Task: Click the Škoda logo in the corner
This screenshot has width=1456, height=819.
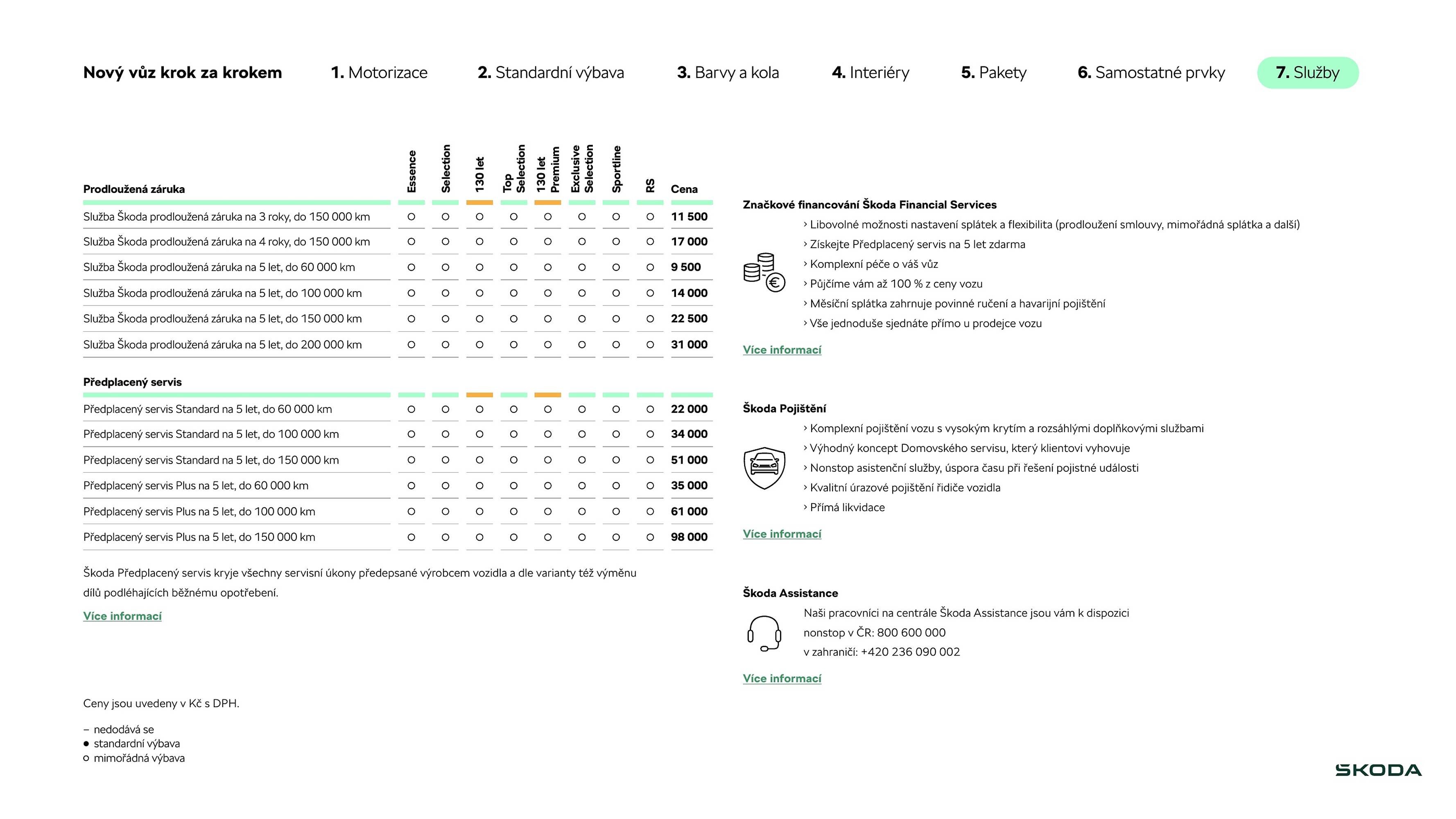Action: point(1378,770)
